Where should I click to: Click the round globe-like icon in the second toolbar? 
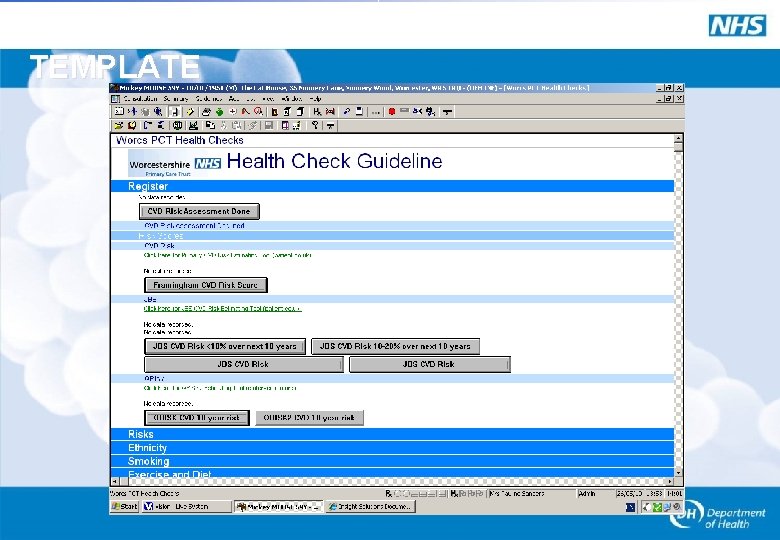[x=177, y=125]
